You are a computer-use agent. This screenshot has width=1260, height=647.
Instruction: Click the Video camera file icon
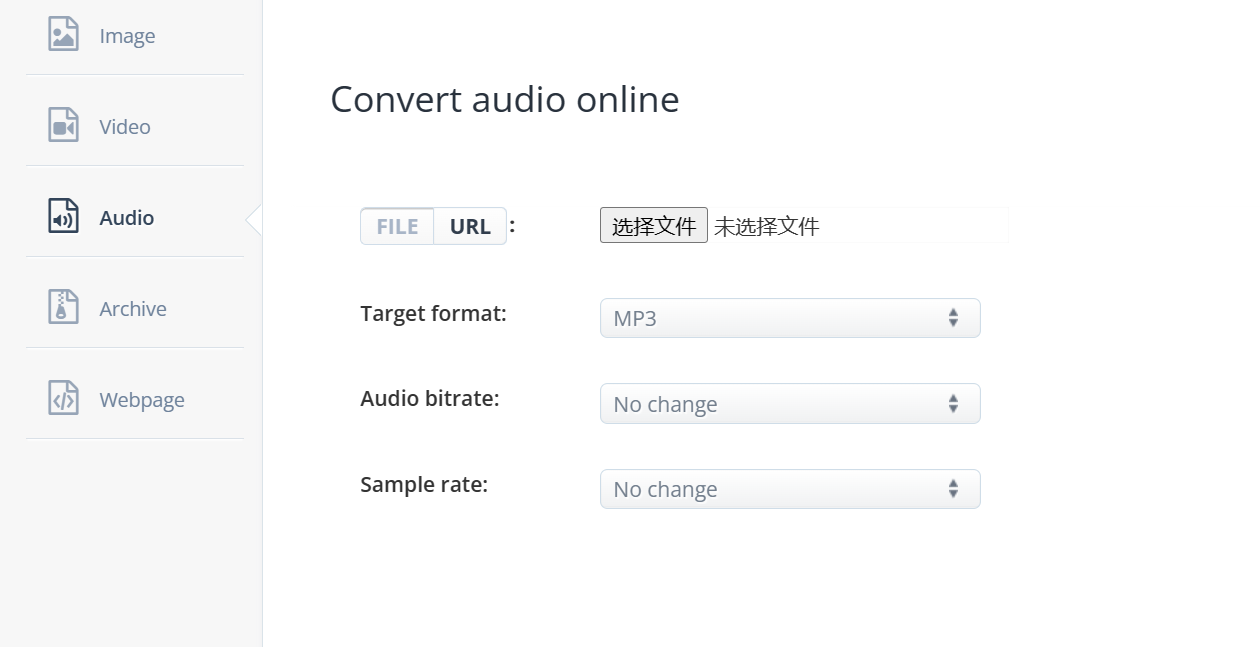click(x=63, y=125)
